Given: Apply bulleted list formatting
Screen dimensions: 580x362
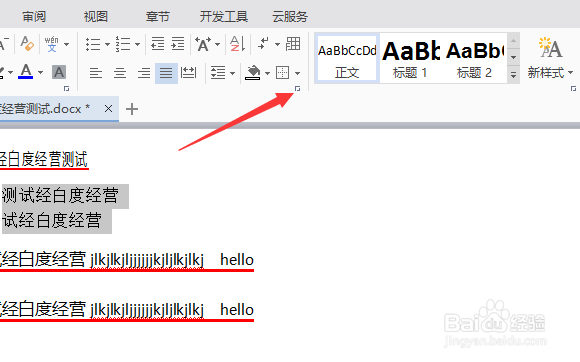Looking at the screenshot, I should pos(93,44).
